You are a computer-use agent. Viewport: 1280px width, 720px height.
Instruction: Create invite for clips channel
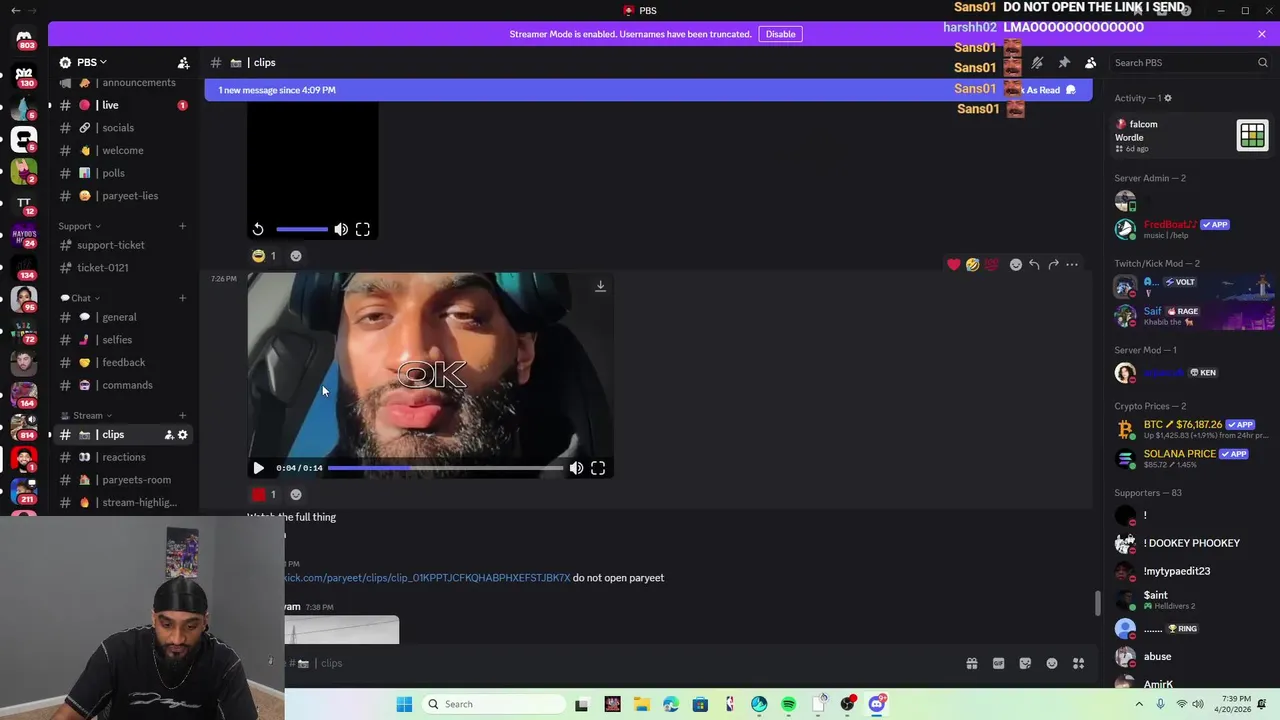169,435
